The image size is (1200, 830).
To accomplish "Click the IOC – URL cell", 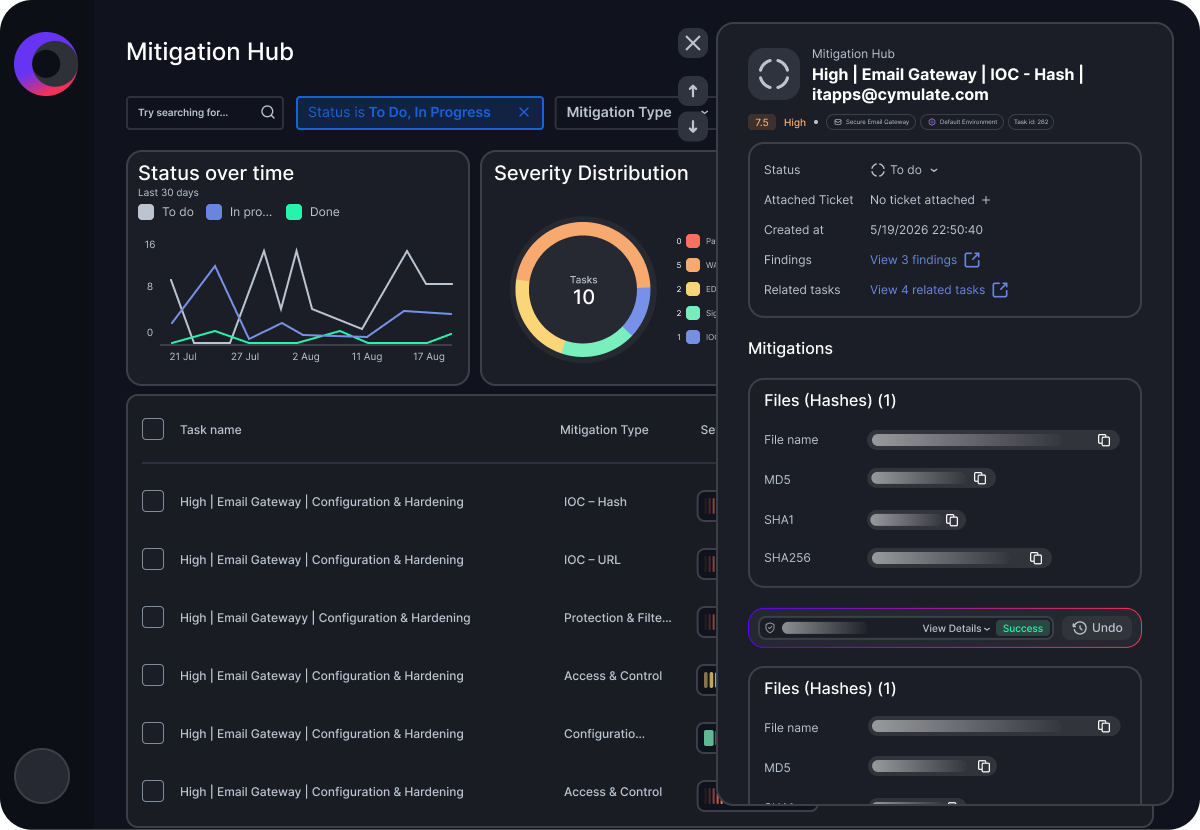I will click(x=592, y=560).
